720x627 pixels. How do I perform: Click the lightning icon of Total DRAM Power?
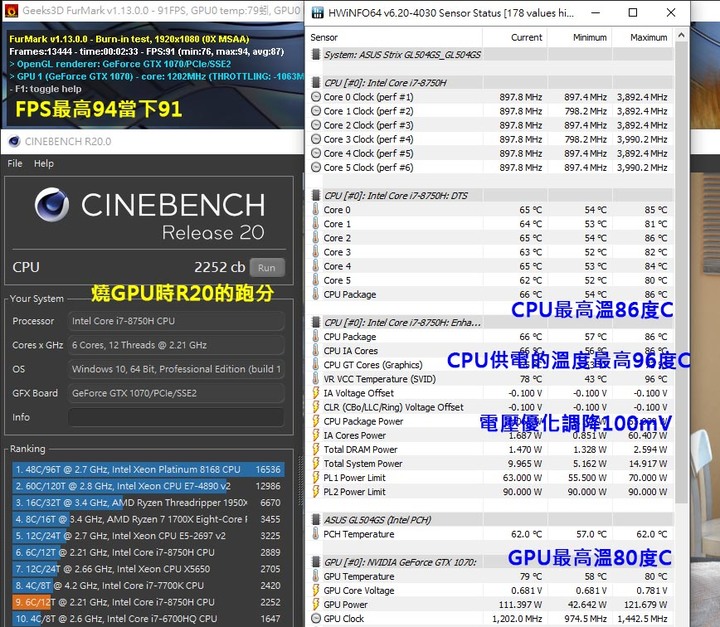[315, 449]
